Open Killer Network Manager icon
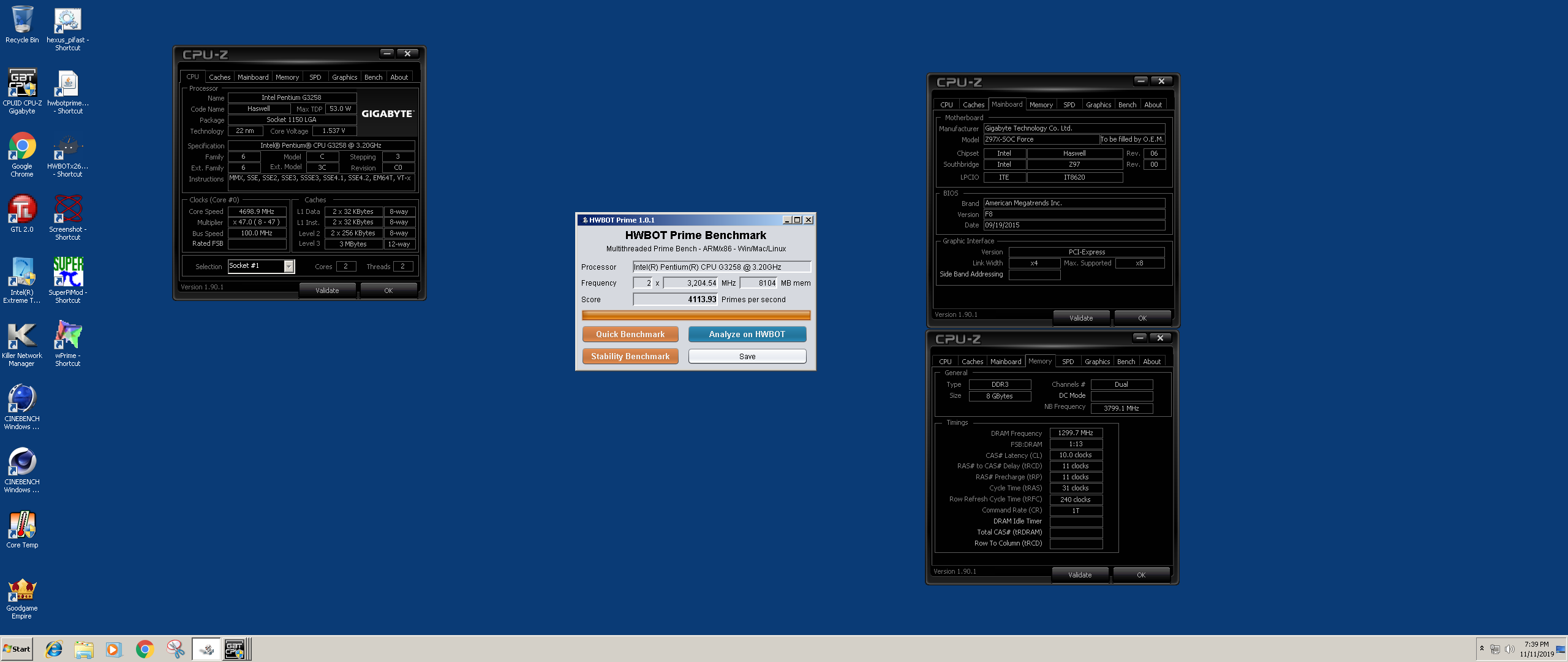The image size is (1568, 662). click(x=22, y=344)
